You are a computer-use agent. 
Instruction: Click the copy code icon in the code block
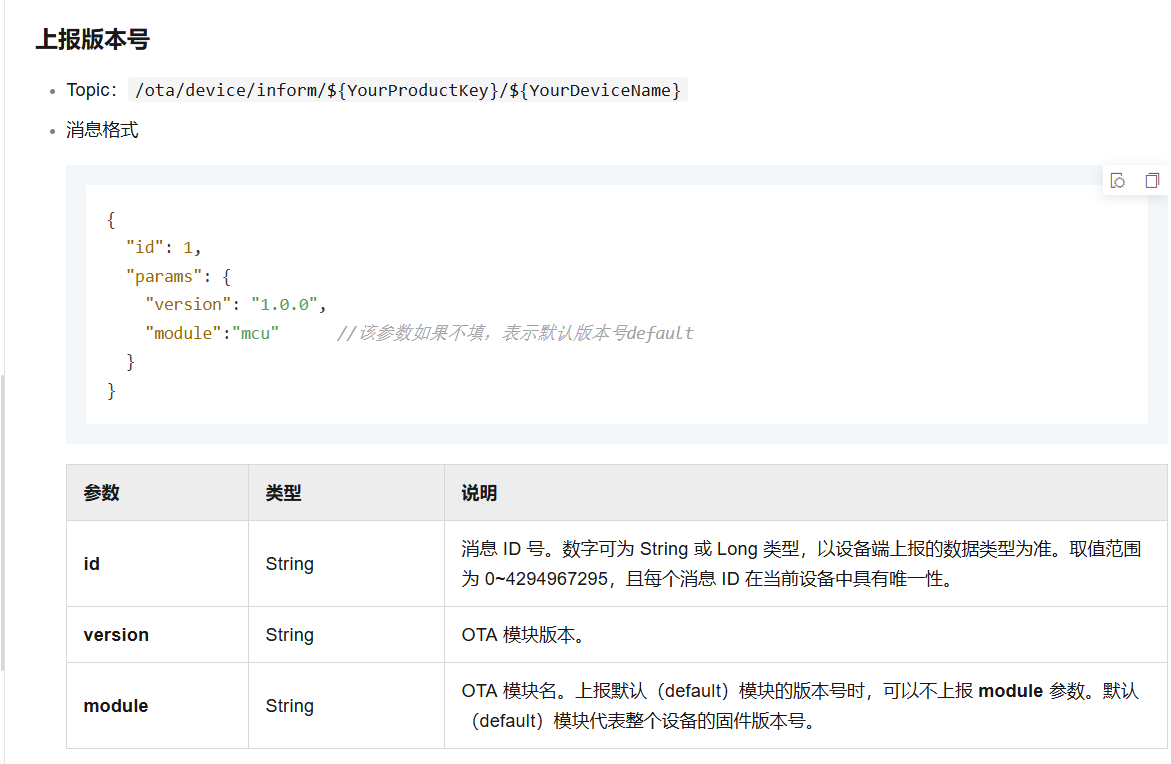click(1152, 181)
